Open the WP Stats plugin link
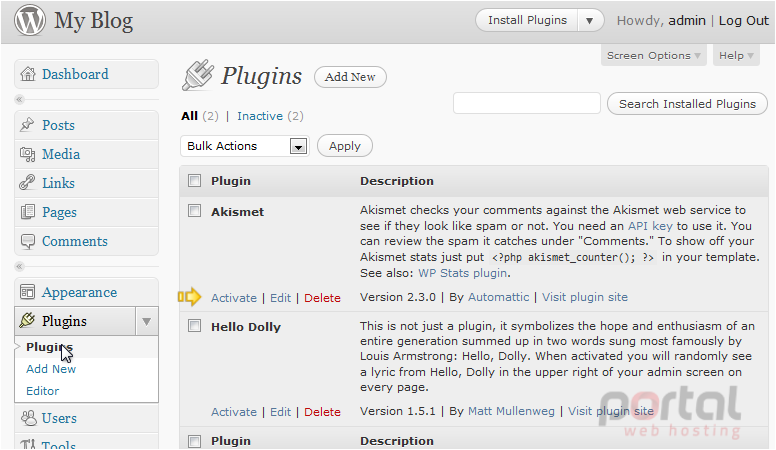The height and width of the screenshot is (450, 776). point(463,273)
